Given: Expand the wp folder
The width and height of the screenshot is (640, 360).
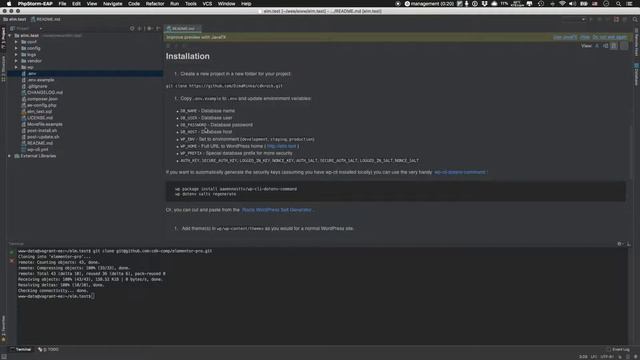Looking at the screenshot, I should tap(16, 67).
